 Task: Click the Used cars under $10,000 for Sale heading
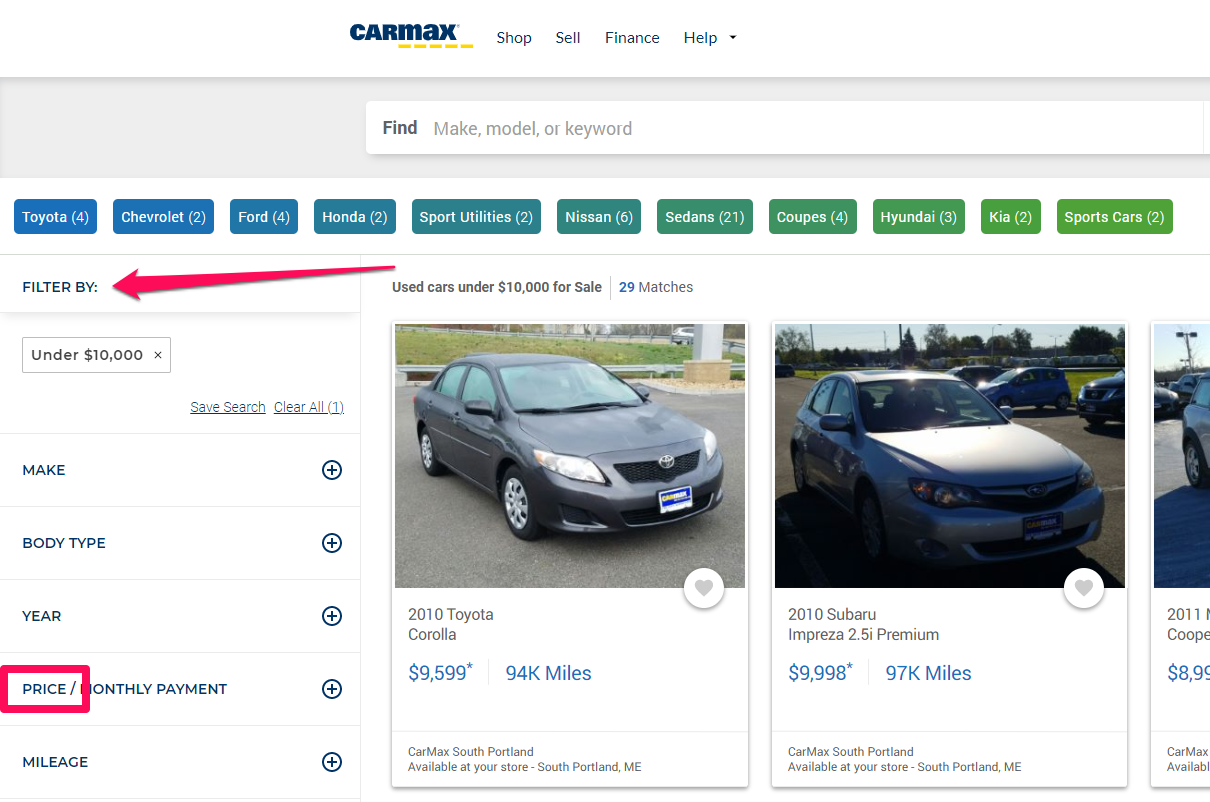497,287
